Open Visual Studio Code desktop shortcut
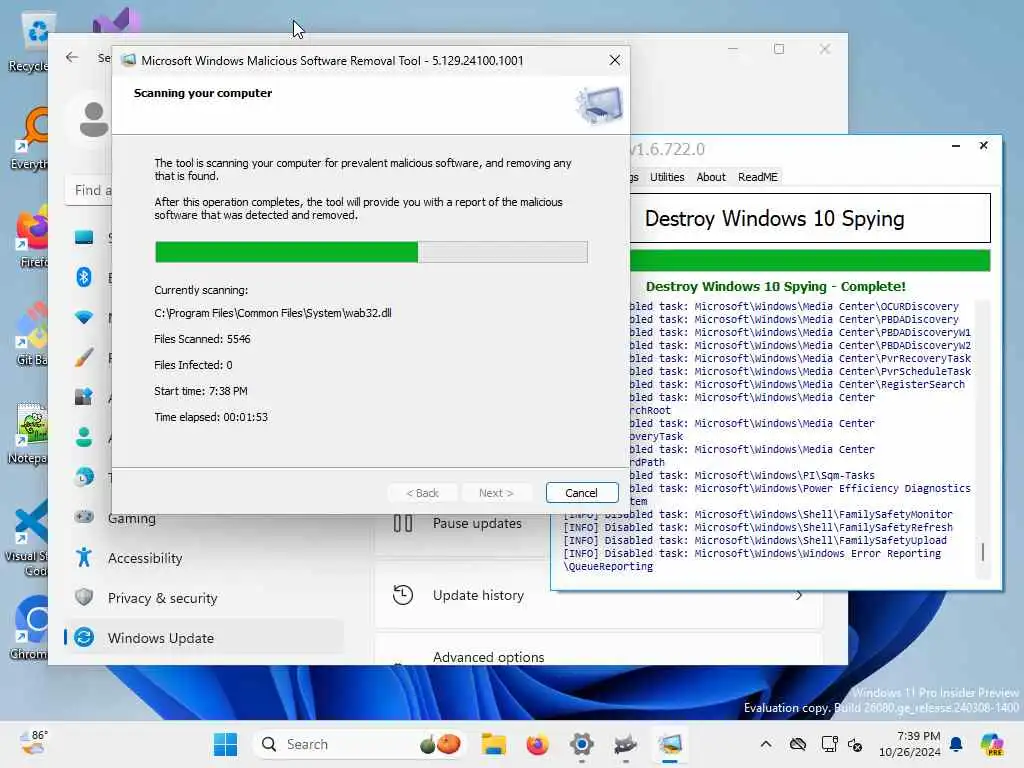Viewport: 1024px width, 768px height. 27,537
